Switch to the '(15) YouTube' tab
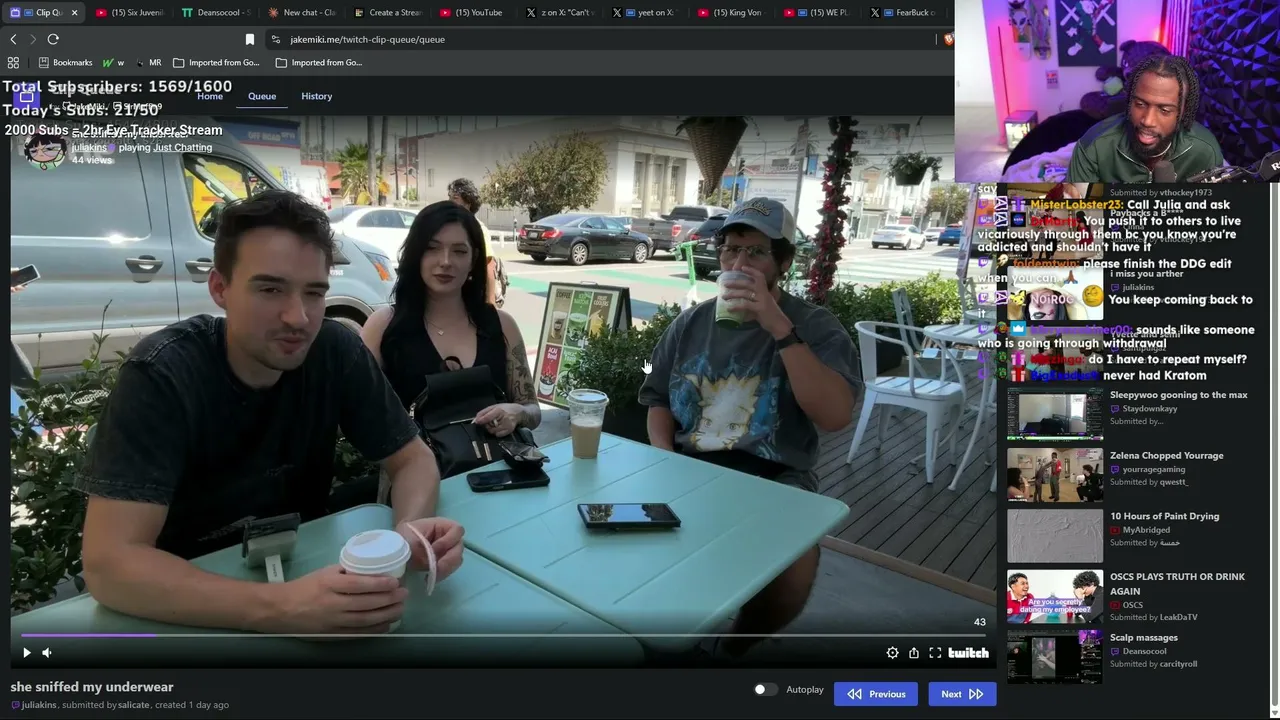 pyautogui.click(x=472, y=13)
